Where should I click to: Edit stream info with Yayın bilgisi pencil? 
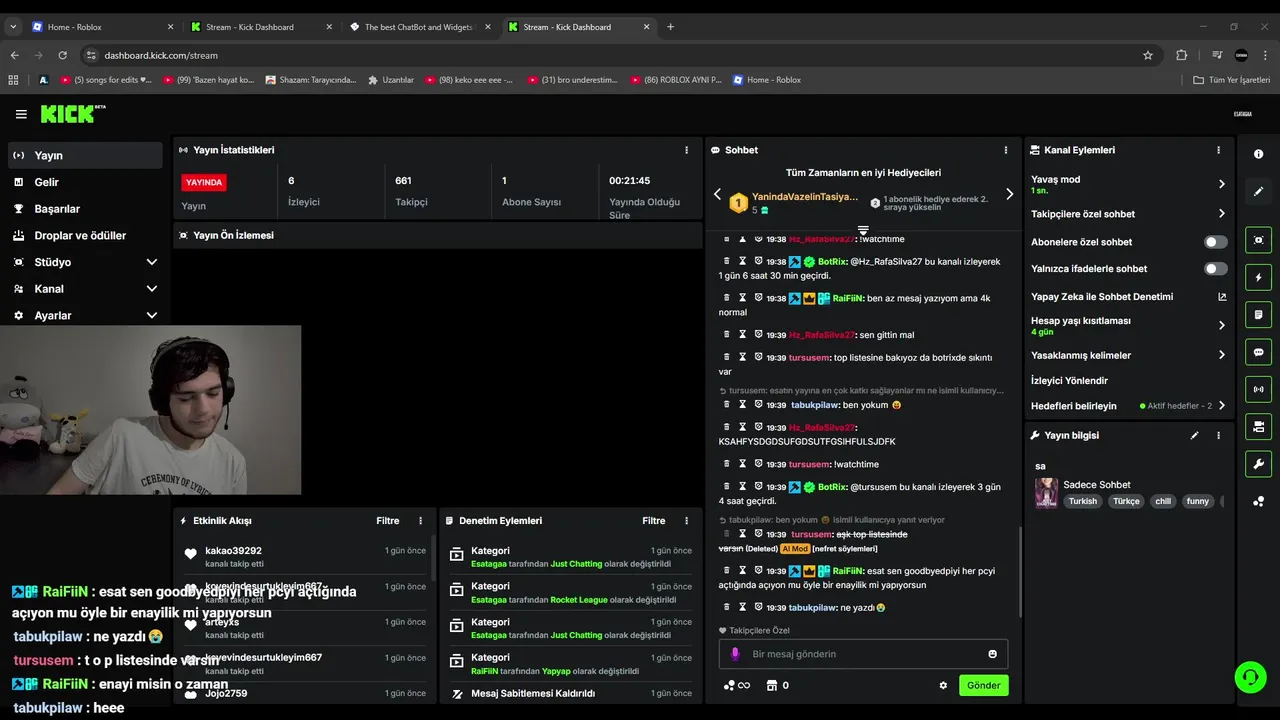tap(1194, 435)
